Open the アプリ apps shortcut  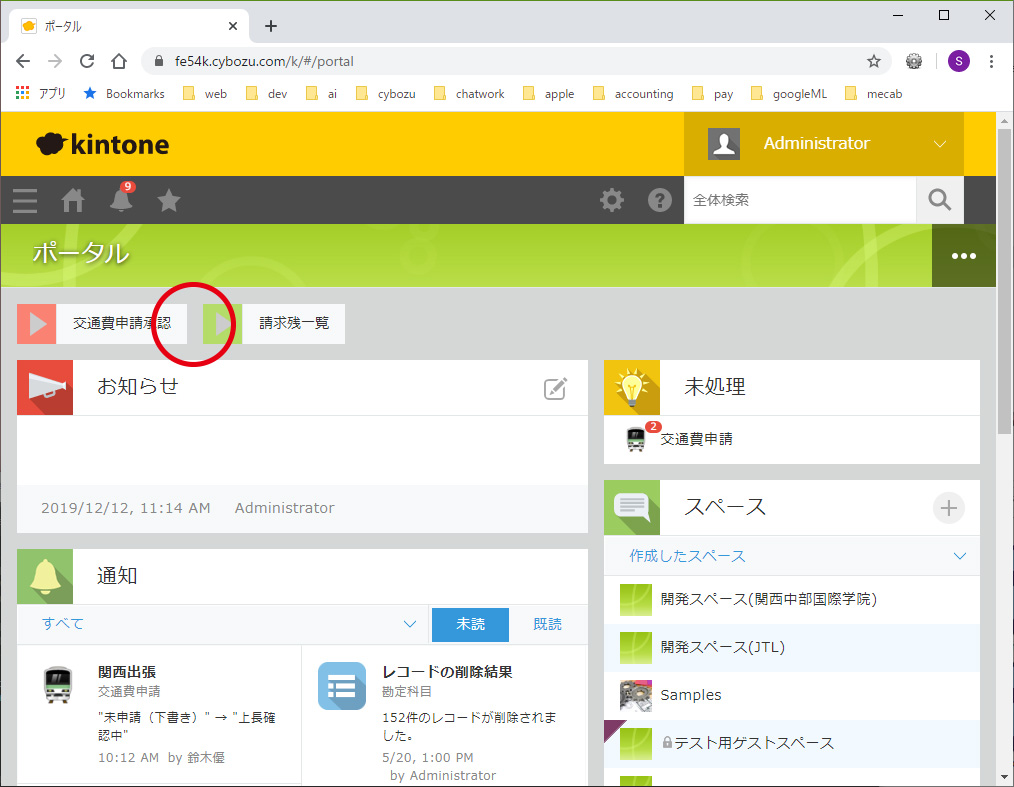(40, 94)
